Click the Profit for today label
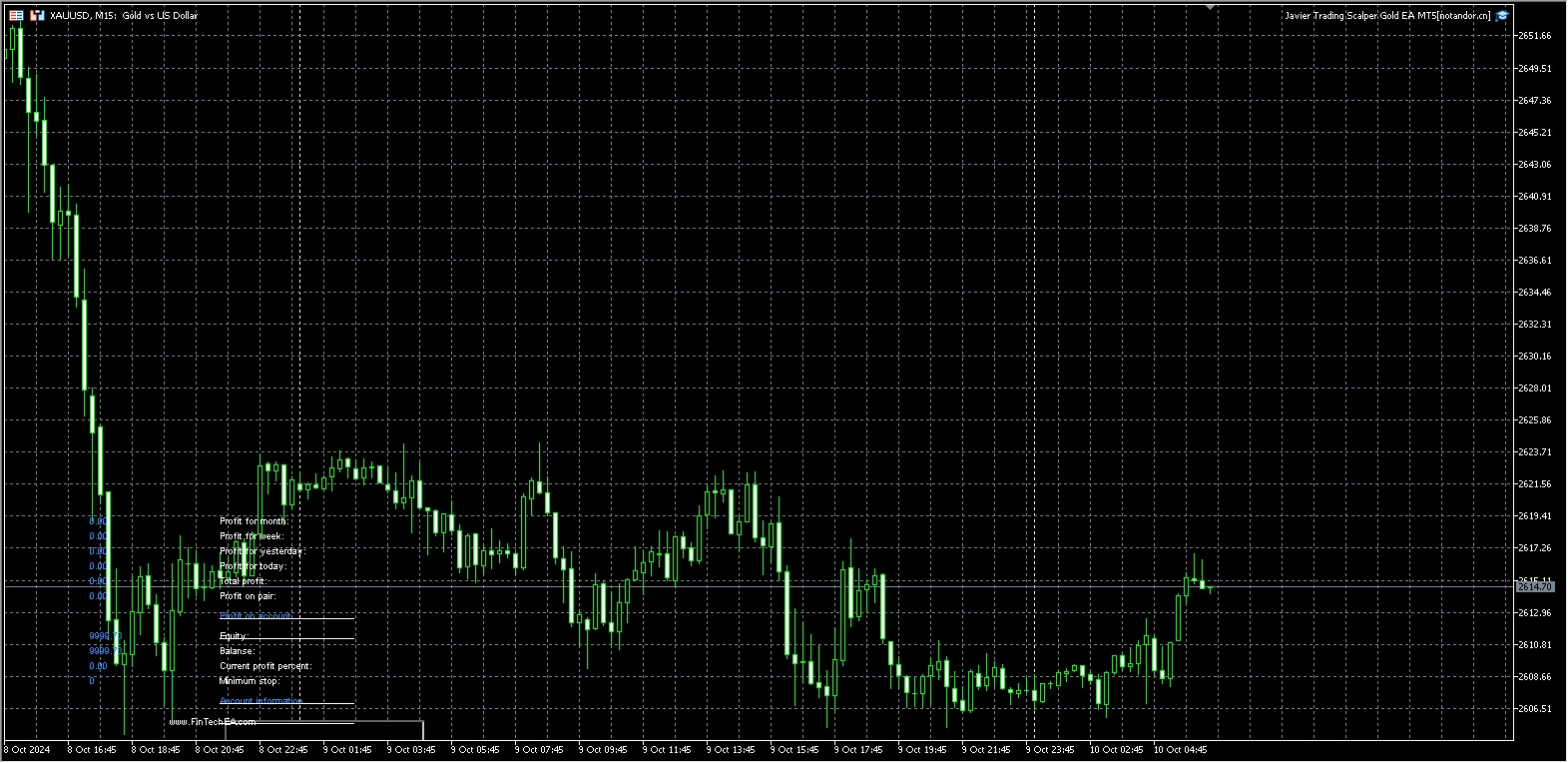 [x=253, y=566]
